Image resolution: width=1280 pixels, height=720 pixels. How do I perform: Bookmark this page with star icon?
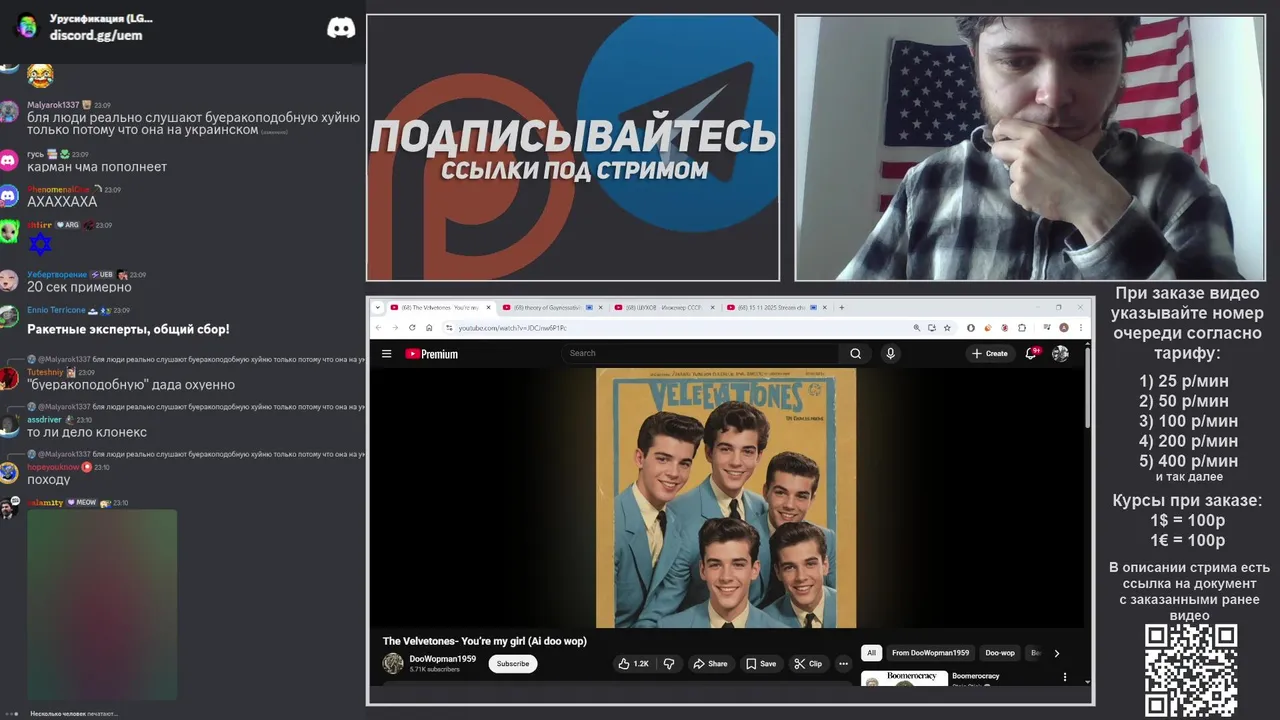[947, 328]
